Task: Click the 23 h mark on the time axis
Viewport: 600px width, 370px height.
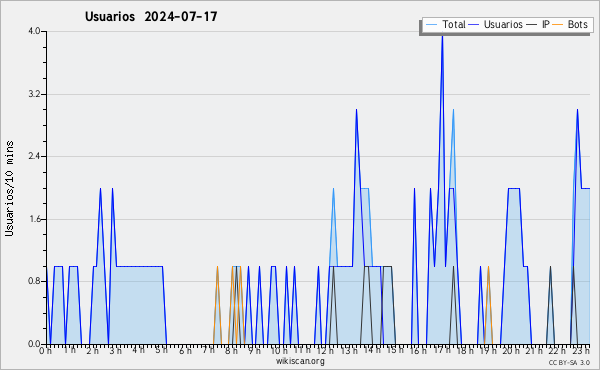Action: click(x=580, y=350)
